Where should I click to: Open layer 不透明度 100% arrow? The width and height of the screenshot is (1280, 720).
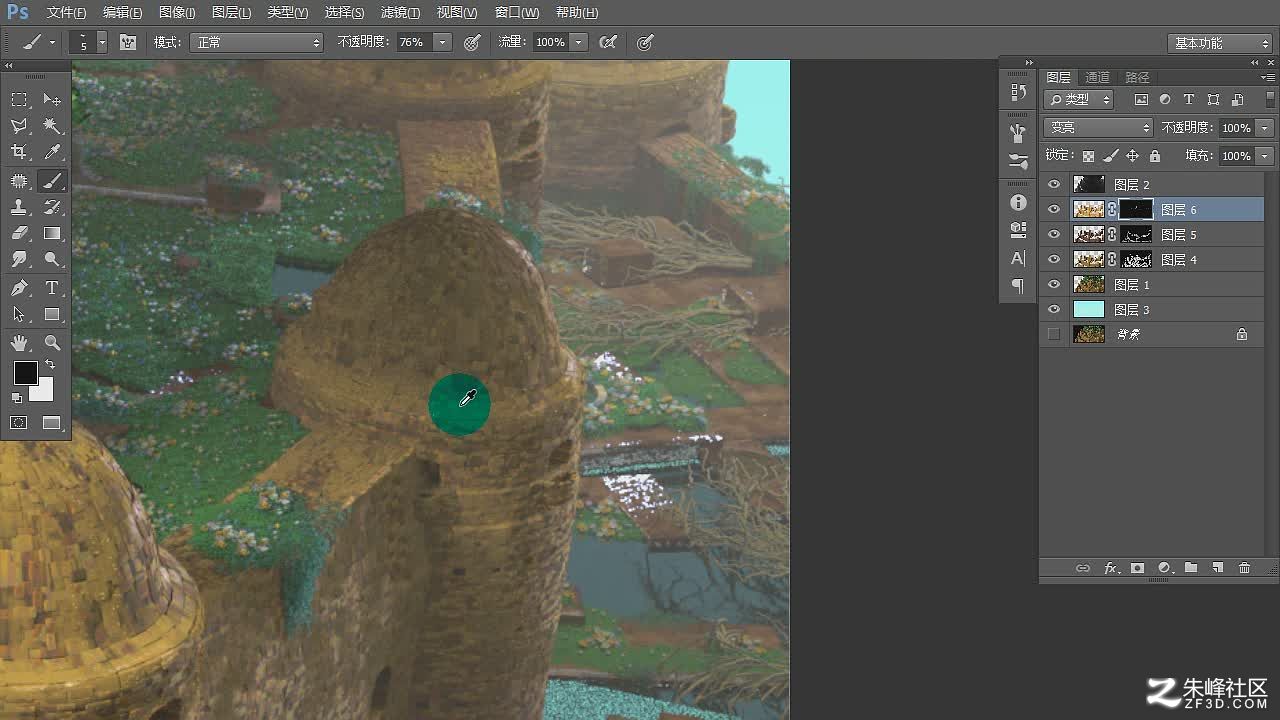[1265, 128]
